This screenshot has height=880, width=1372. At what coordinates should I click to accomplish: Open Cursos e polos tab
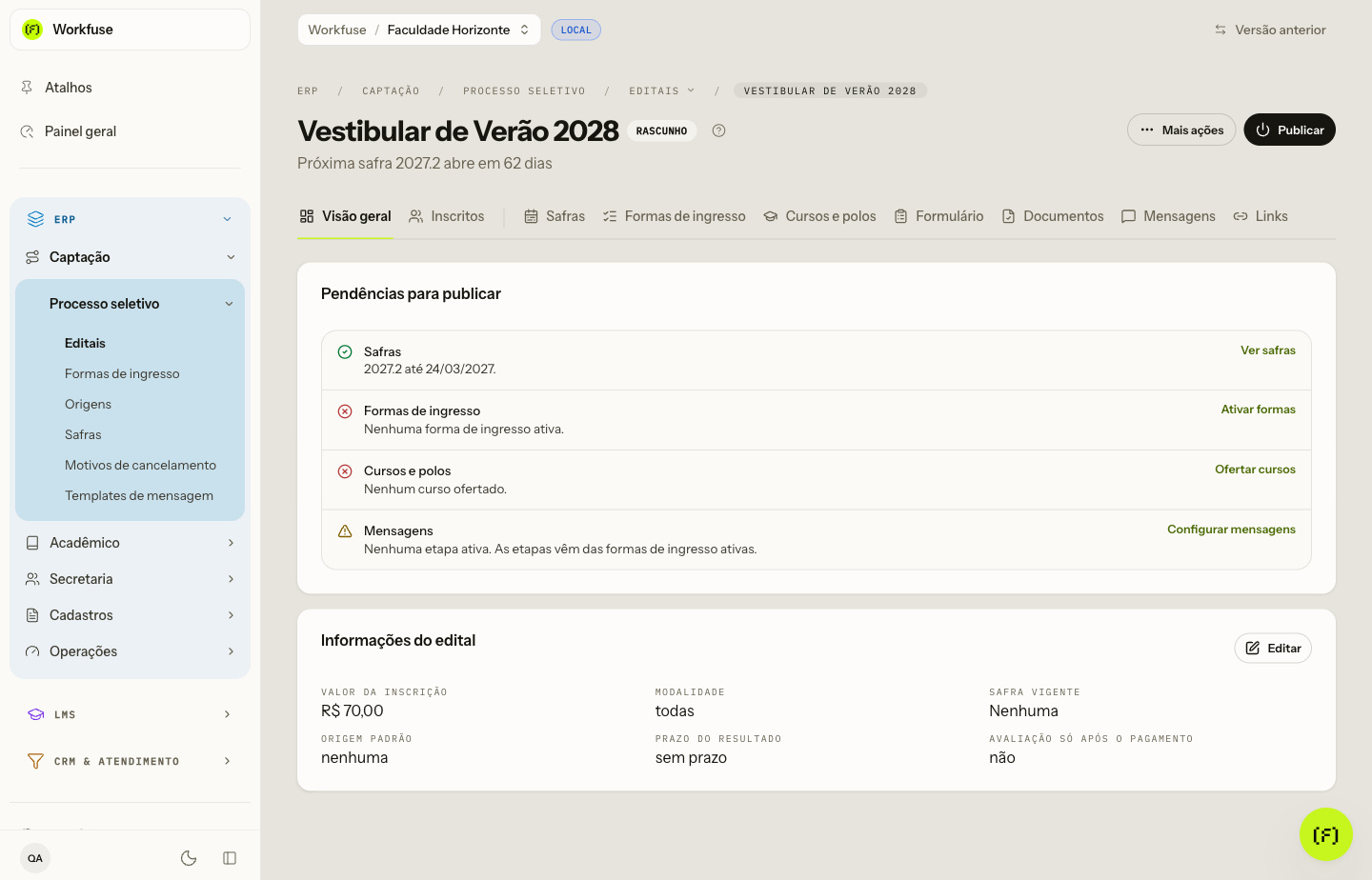(819, 216)
